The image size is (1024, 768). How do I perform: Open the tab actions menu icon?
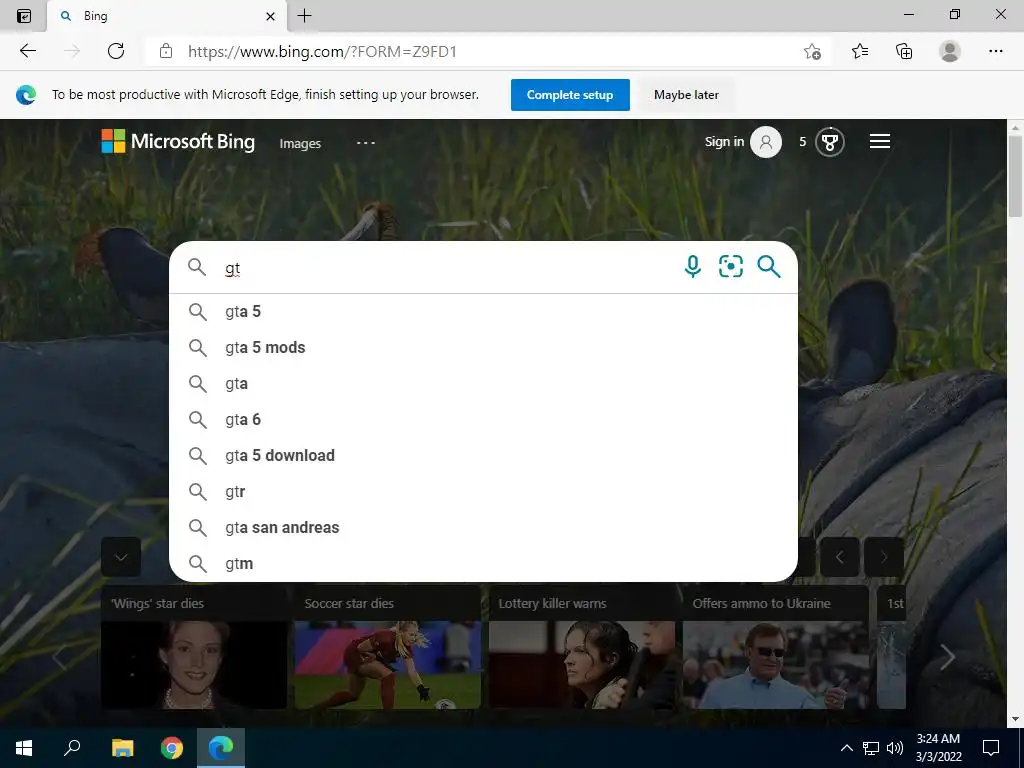(24, 16)
